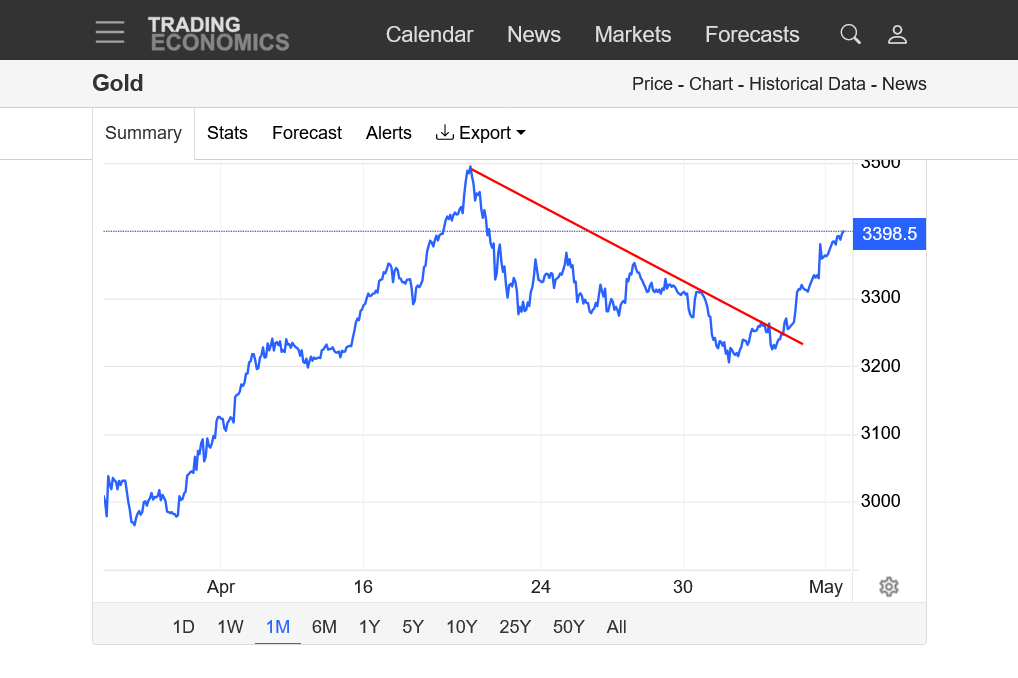
Task: Open the Markets menu item
Action: pyautogui.click(x=633, y=35)
